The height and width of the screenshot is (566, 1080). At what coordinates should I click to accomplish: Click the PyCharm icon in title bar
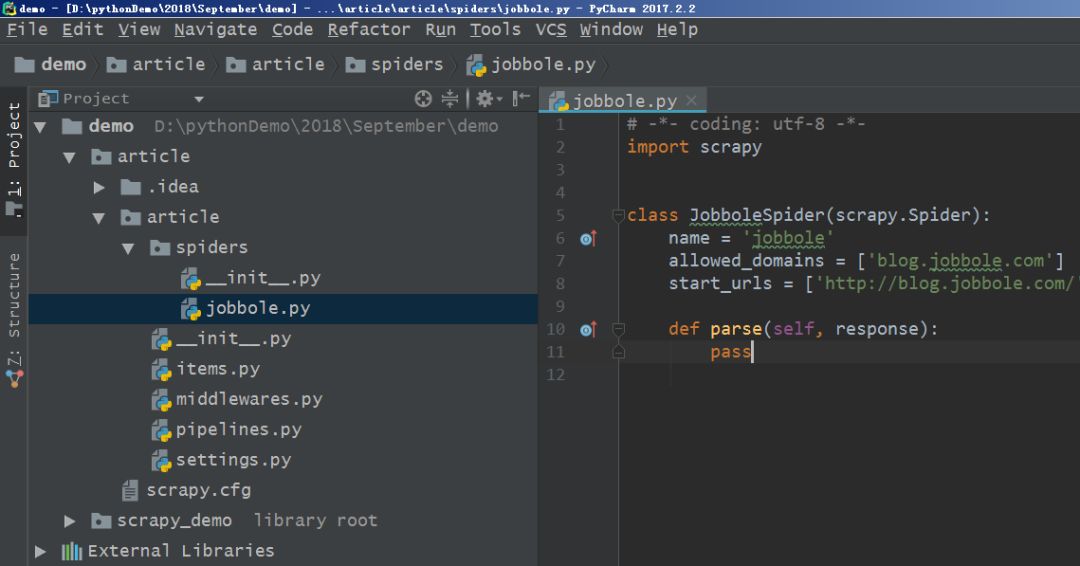[x=9, y=8]
